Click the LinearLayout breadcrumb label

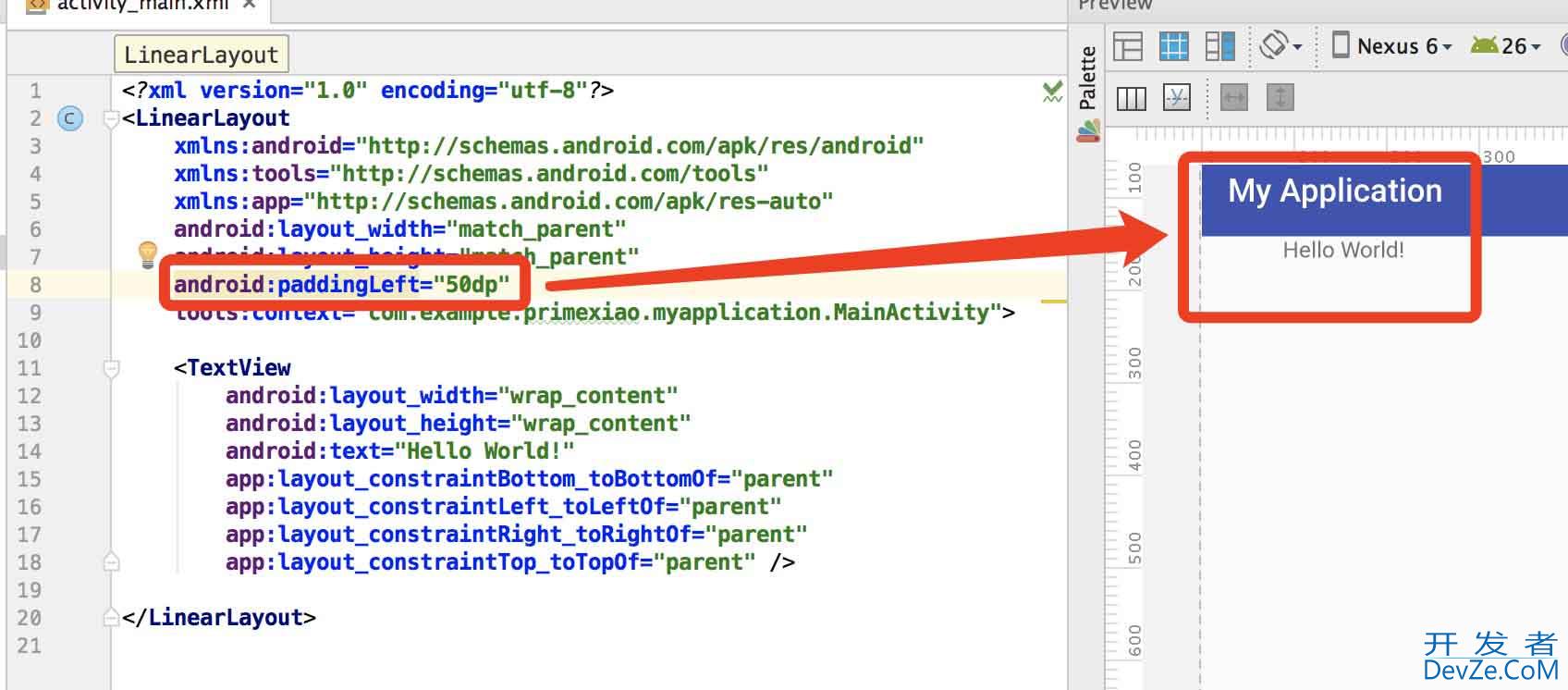point(202,55)
